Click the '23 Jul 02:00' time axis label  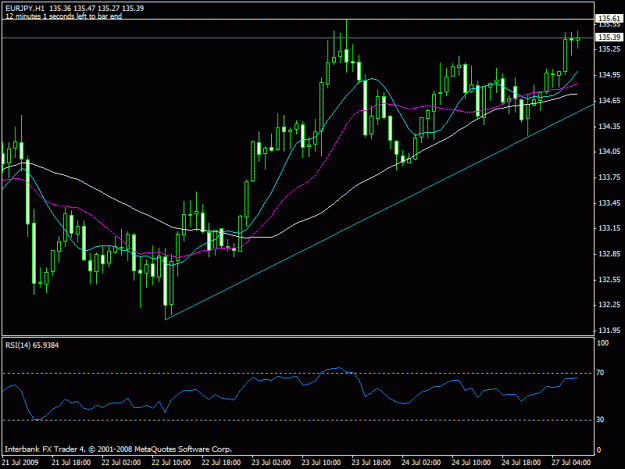271,462
